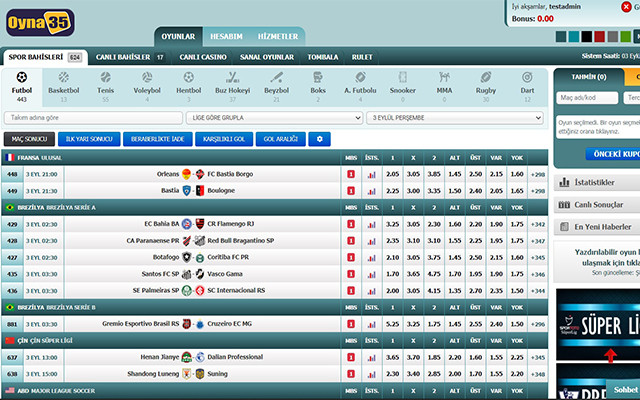Select odds 2.05 for Orleans win
The width and height of the screenshot is (640, 400).
pos(393,174)
